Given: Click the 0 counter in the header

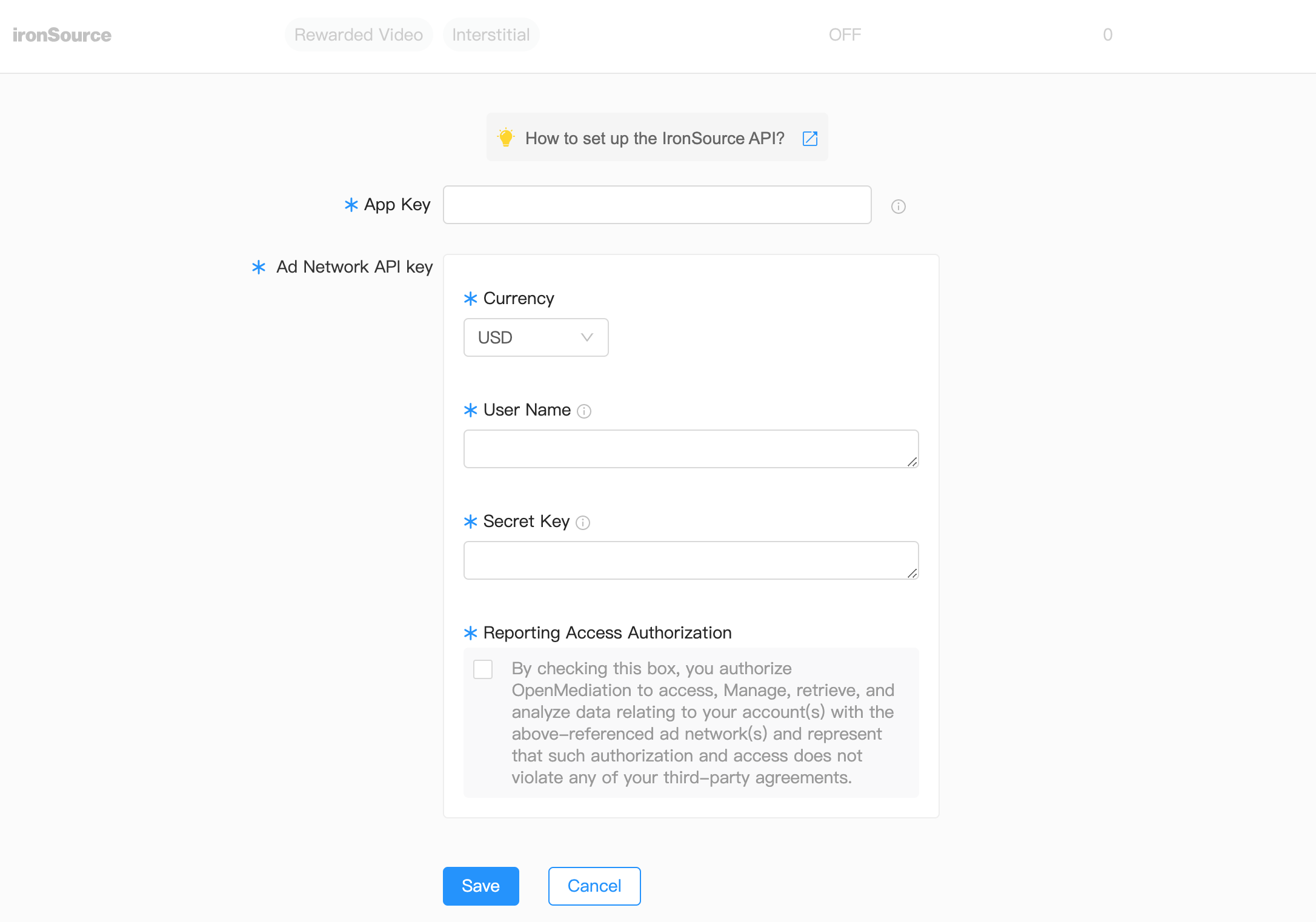Looking at the screenshot, I should point(1108,35).
